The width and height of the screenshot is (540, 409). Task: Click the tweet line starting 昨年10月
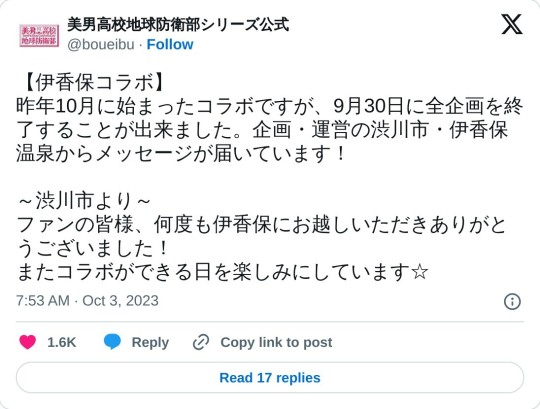tap(270, 106)
